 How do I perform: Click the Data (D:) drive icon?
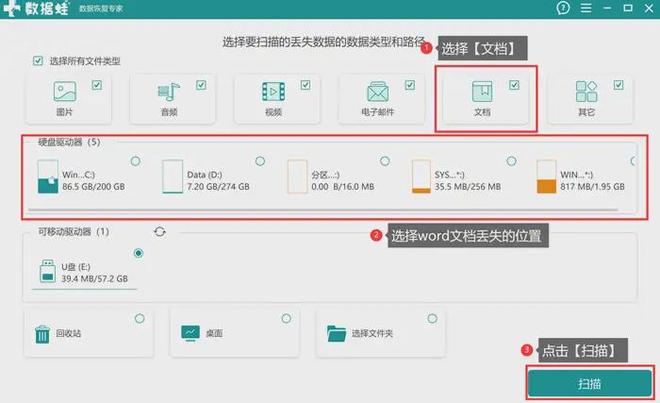tap(173, 176)
